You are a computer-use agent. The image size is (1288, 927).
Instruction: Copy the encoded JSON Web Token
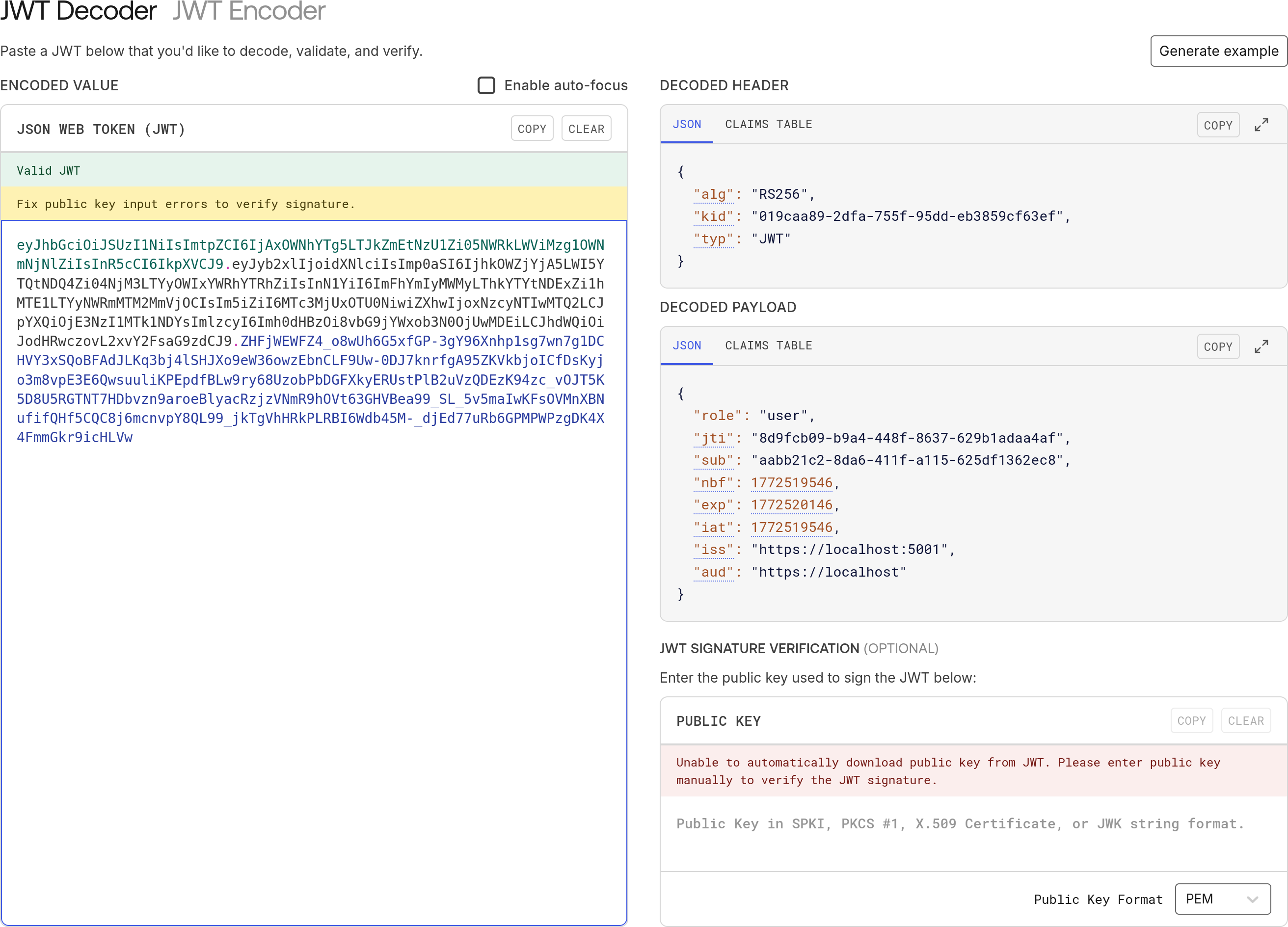[532, 129]
